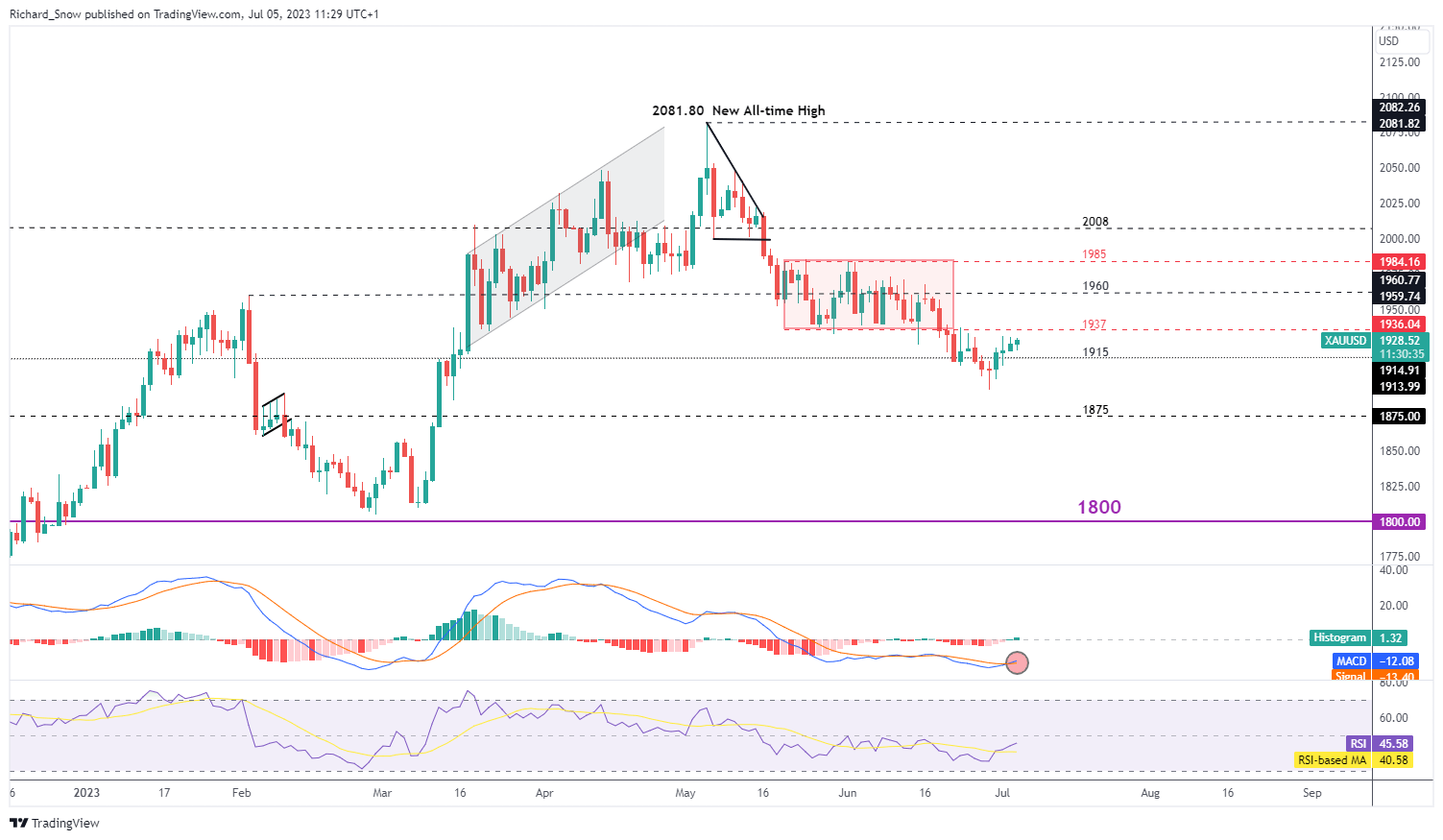Select the 1960.77 price axis tag
The height and width of the screenshot is (840, 1443).
pos(1400,280)
